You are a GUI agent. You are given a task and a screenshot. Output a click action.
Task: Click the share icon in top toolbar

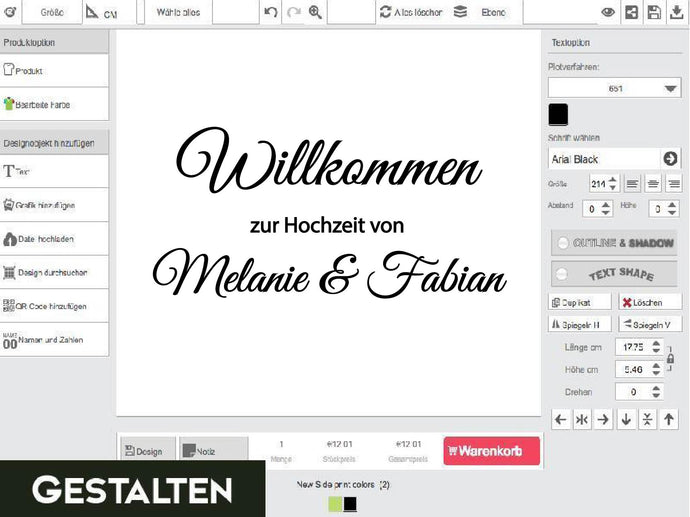point(631,12)
